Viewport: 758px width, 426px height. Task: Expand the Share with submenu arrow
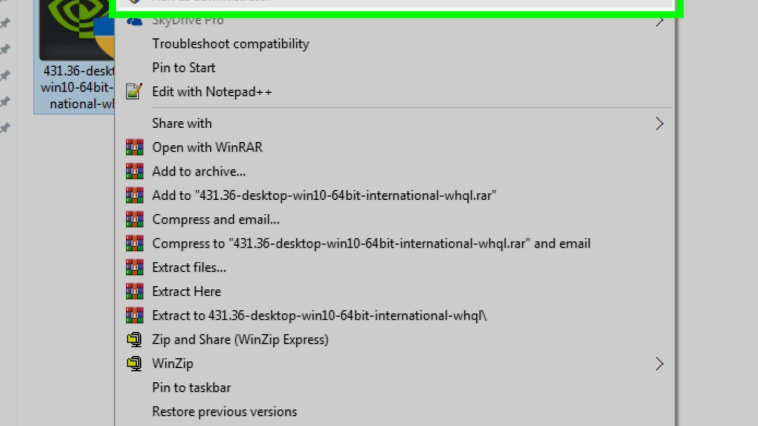click(x=659, y=124)
